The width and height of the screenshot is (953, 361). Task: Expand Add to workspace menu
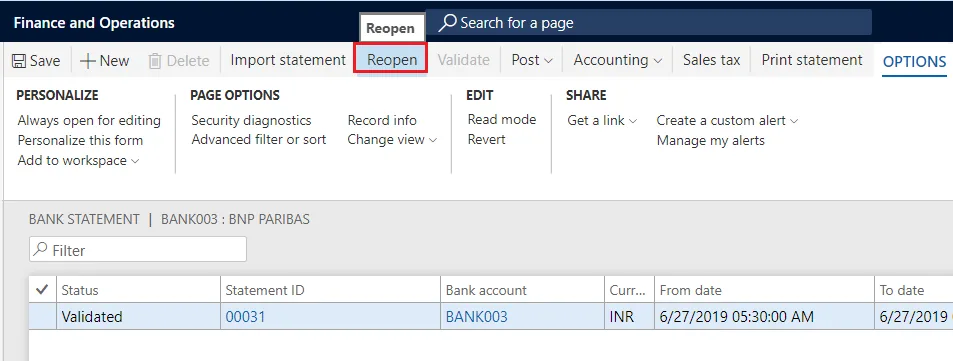pyautogui.click(x=78, y=160)
